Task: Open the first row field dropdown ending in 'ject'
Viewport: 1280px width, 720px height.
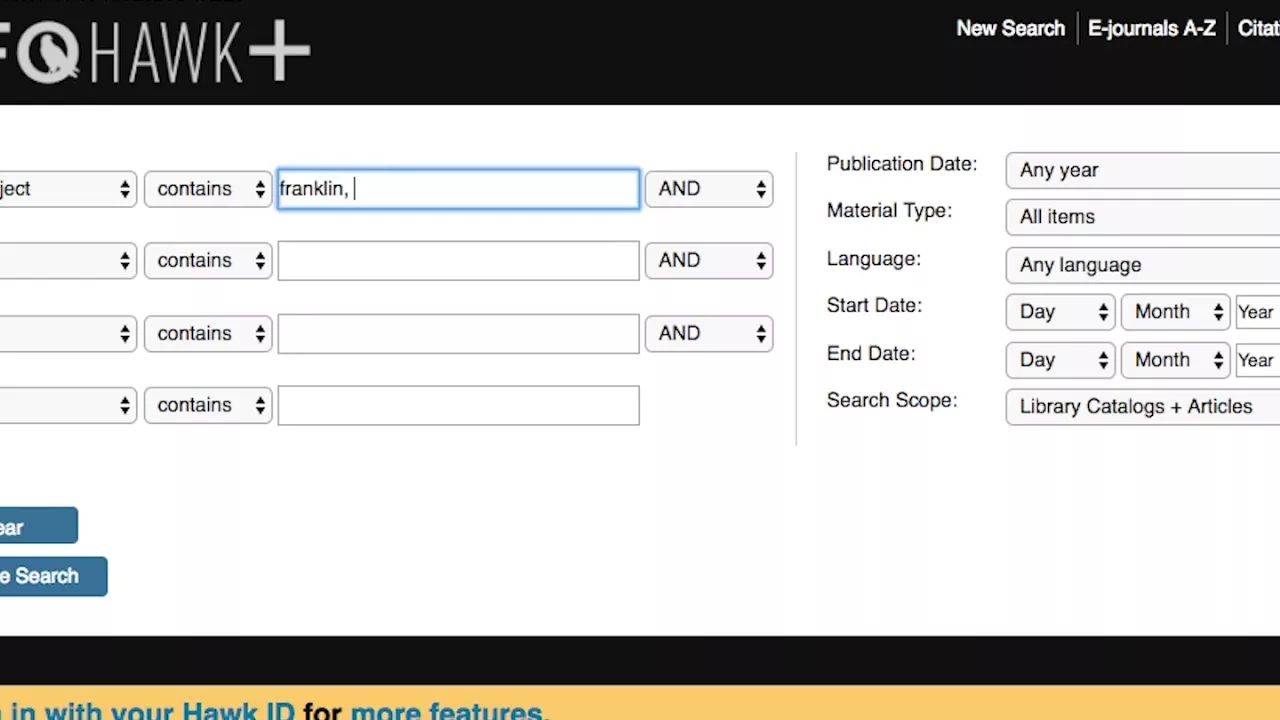Action: tap(68, 189)
